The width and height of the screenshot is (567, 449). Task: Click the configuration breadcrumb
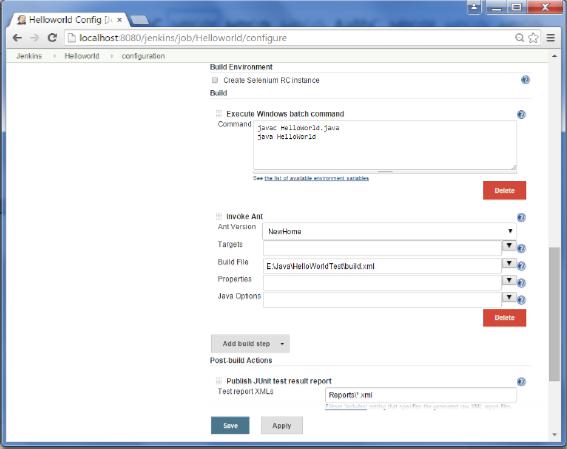(143, 56)
